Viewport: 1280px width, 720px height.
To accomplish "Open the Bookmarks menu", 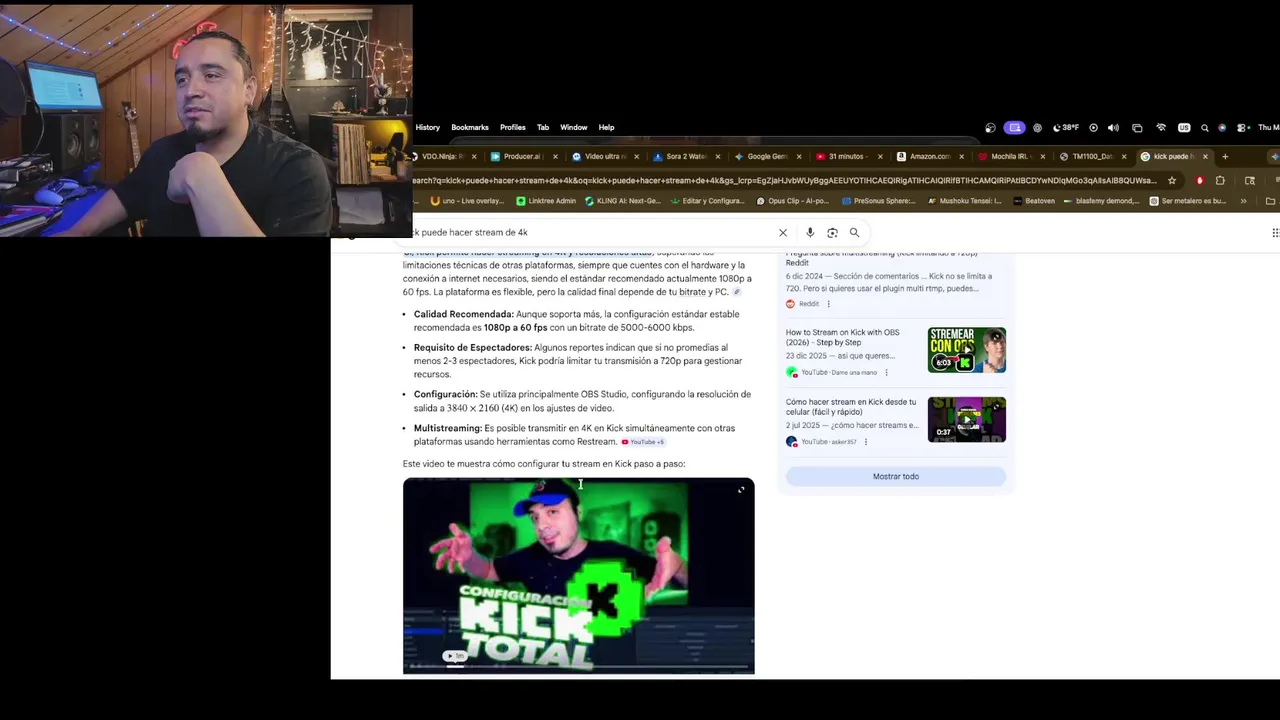I will tap(470, 128).
